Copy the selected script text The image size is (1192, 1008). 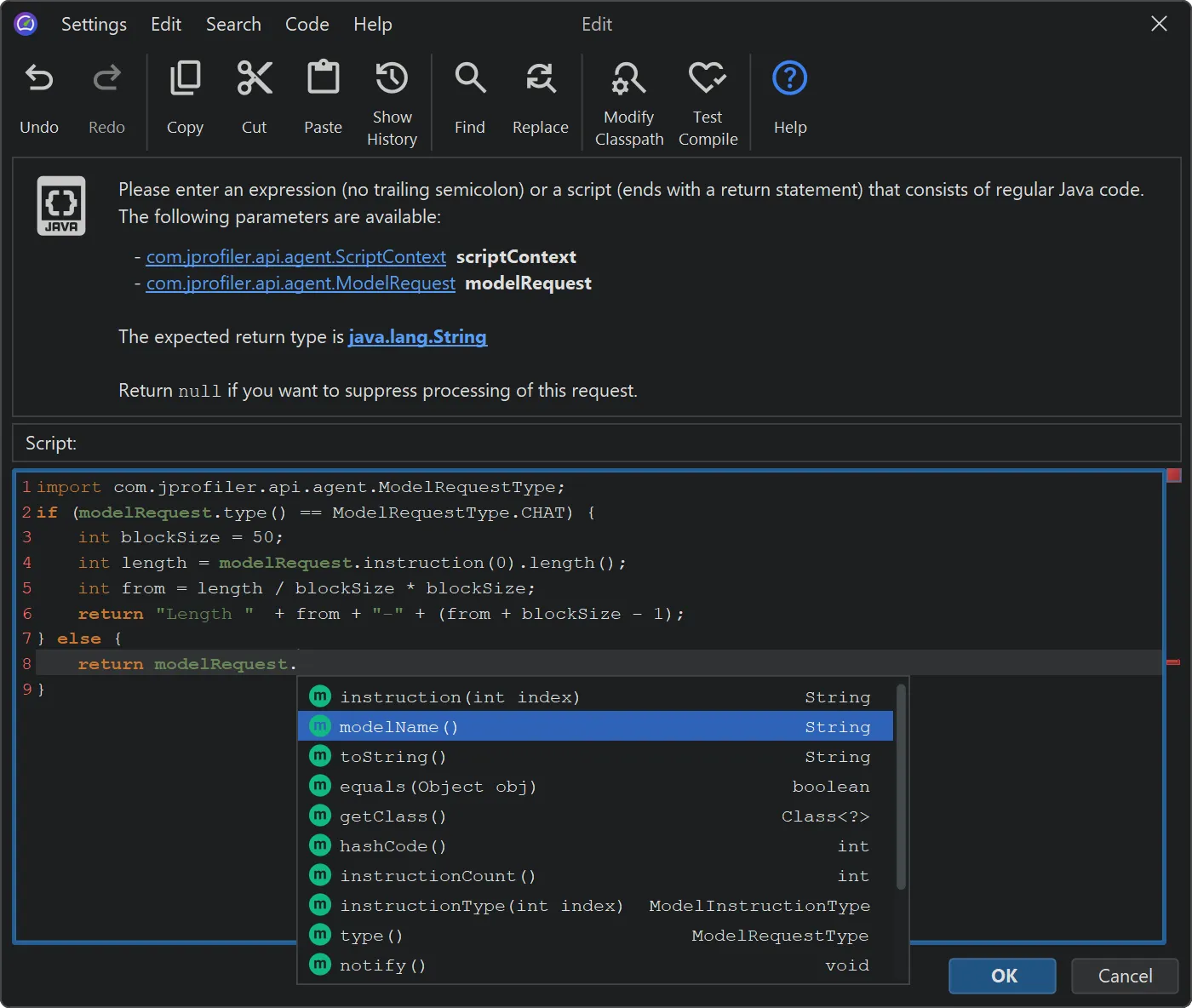click(185, 98)
